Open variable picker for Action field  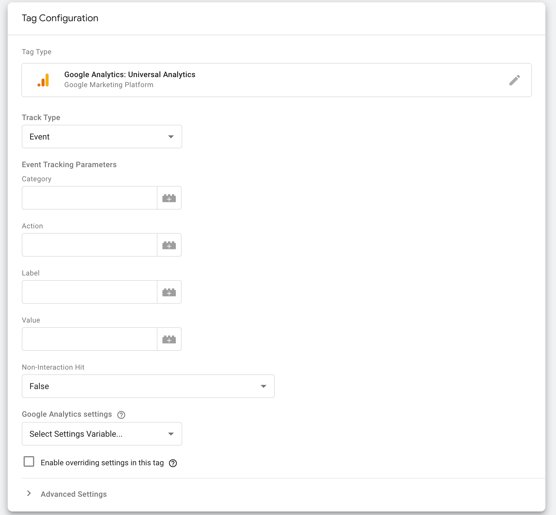[x=169, y=245]
